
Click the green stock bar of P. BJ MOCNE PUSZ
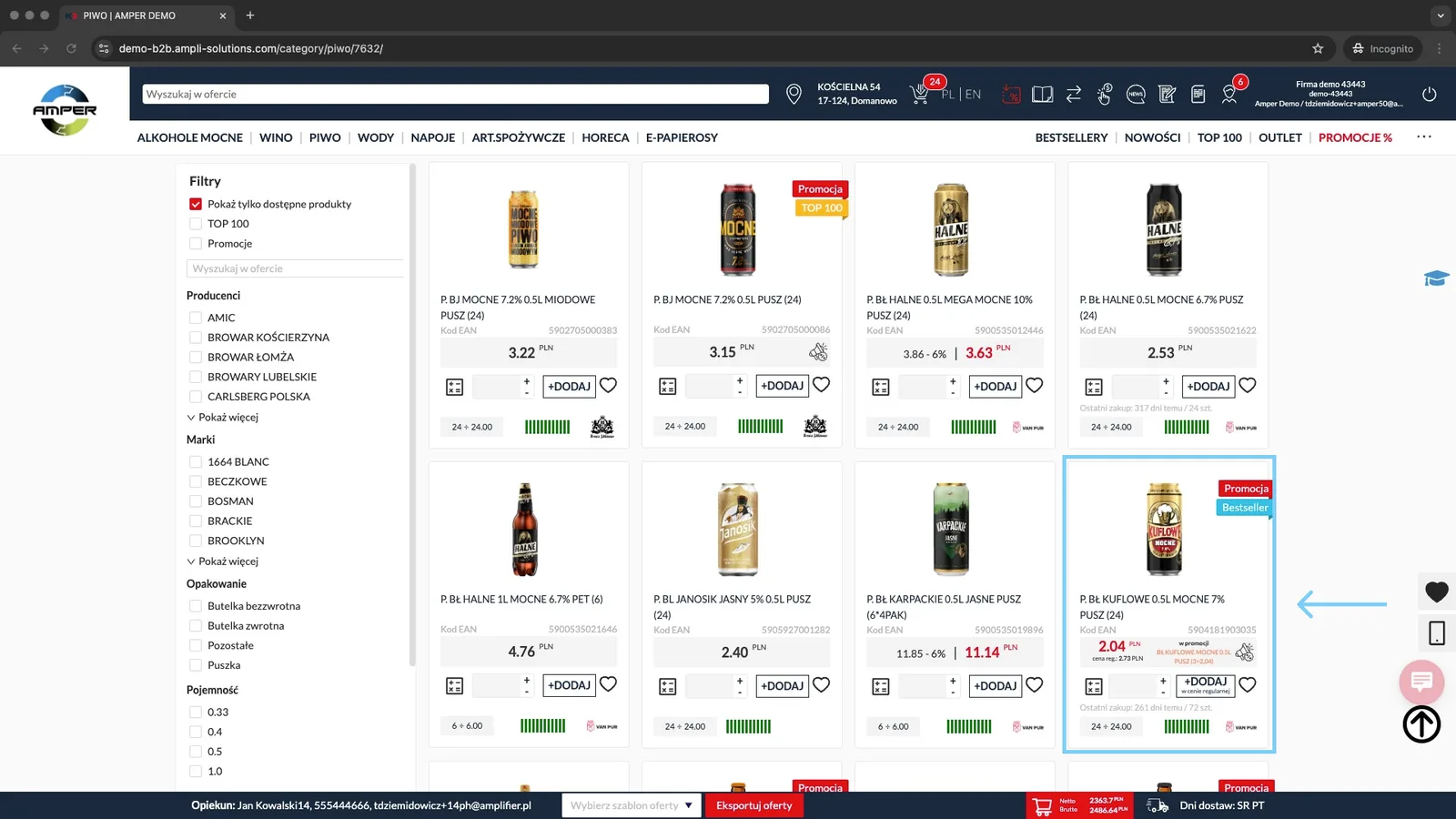(761, 426)
